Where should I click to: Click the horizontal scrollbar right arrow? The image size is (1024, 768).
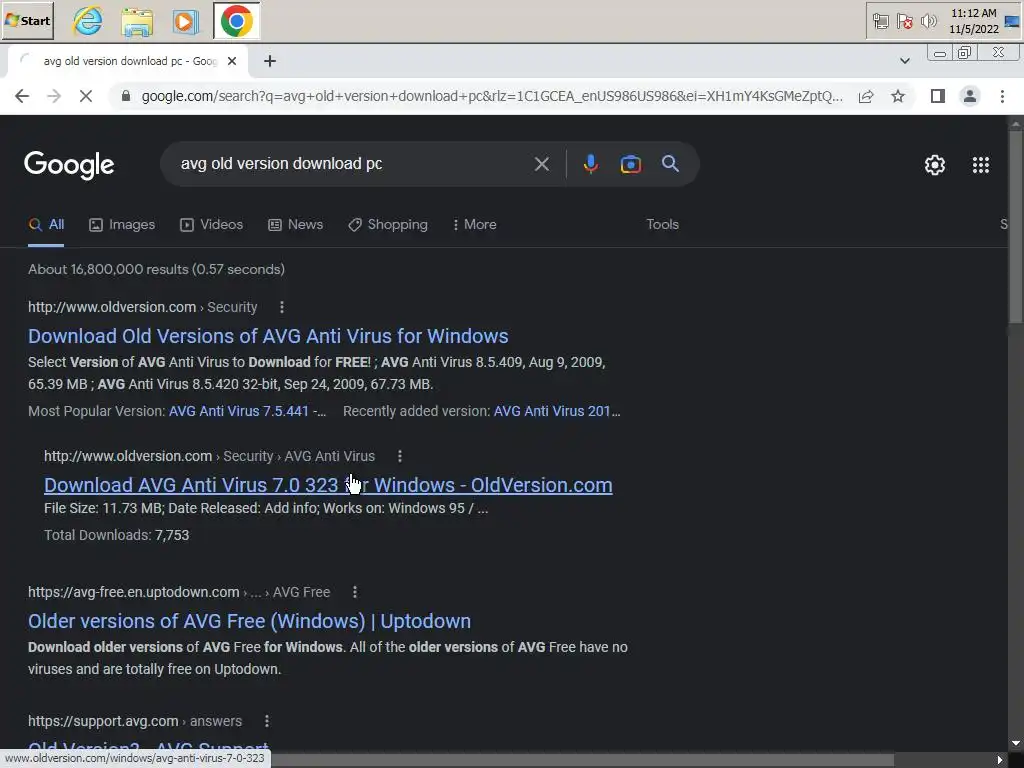pos(1000,760)
